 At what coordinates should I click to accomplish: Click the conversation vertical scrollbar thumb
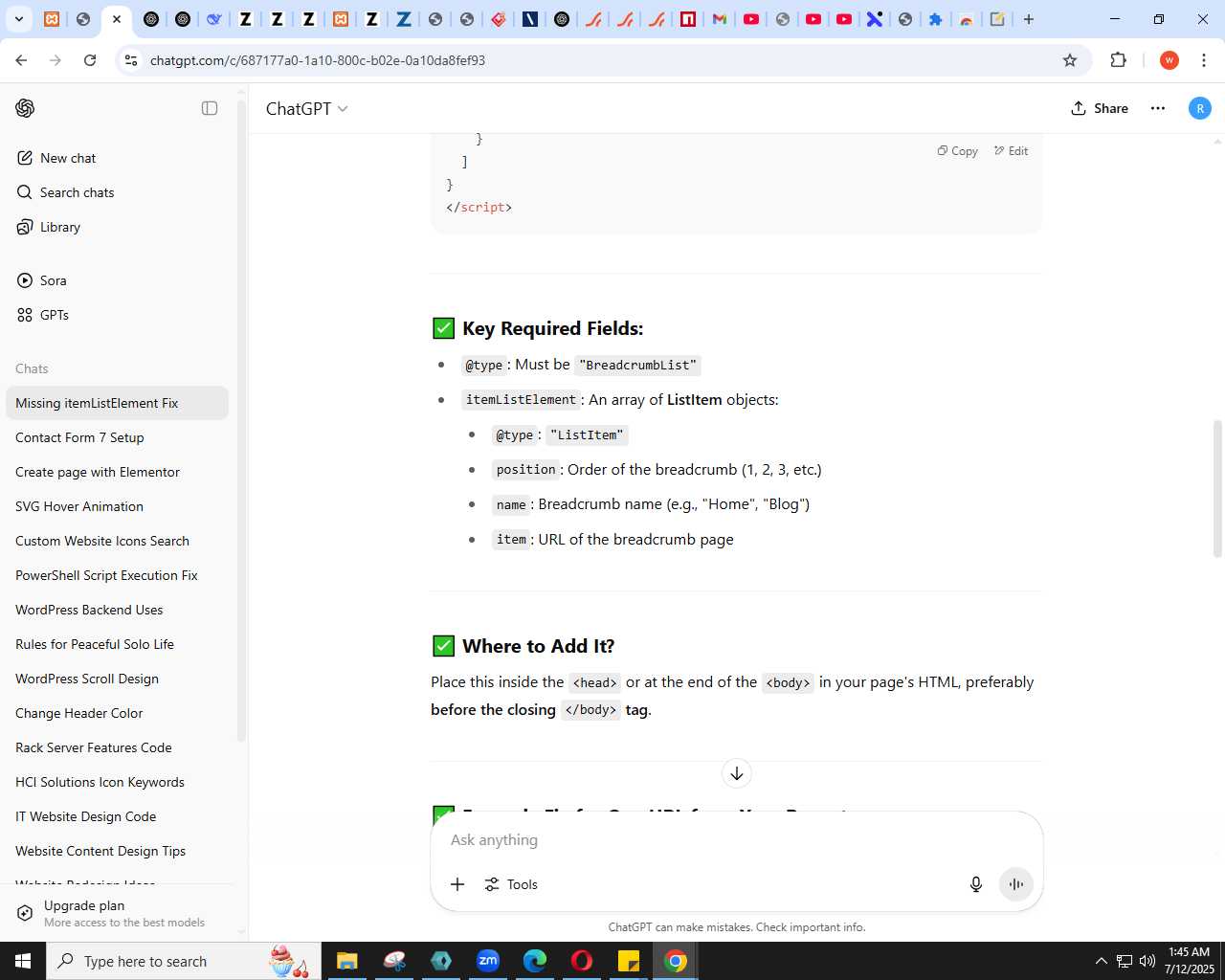(x=1218, y=488)
